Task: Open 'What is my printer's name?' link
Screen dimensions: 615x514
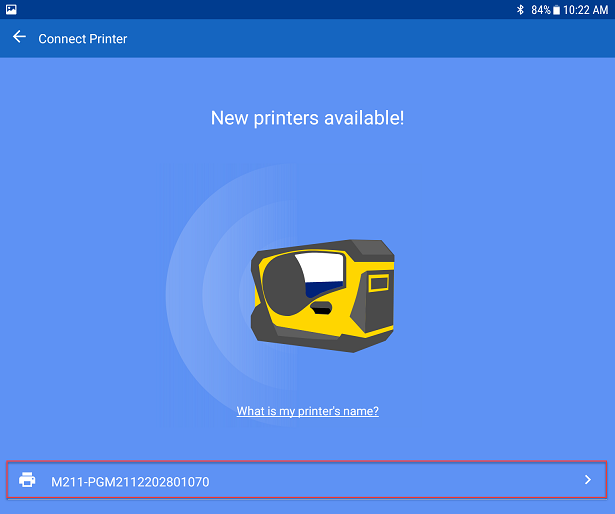Action: pyautogui.click(x=308, y=411)
